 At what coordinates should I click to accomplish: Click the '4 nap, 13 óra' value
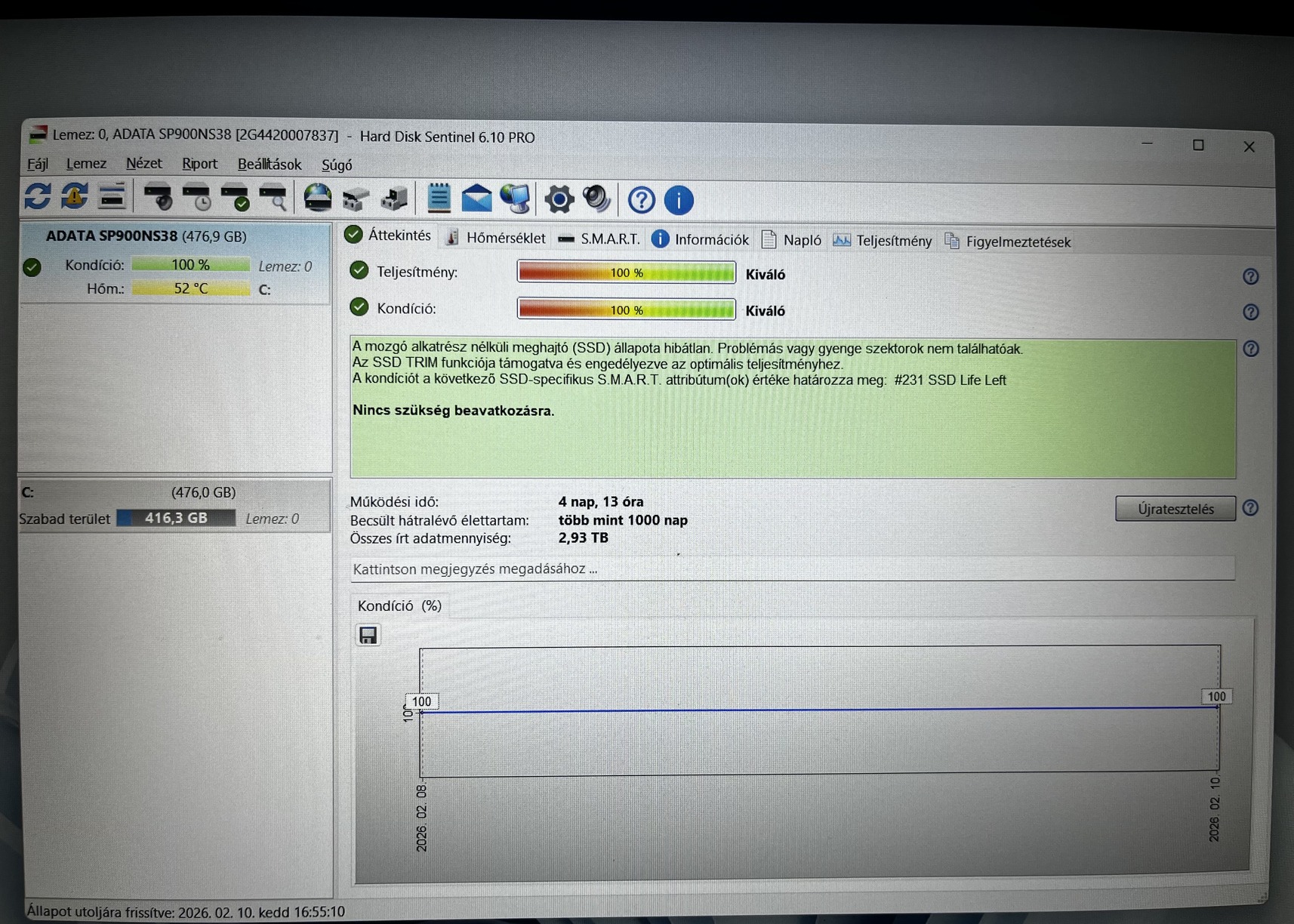tap(601, 502)
